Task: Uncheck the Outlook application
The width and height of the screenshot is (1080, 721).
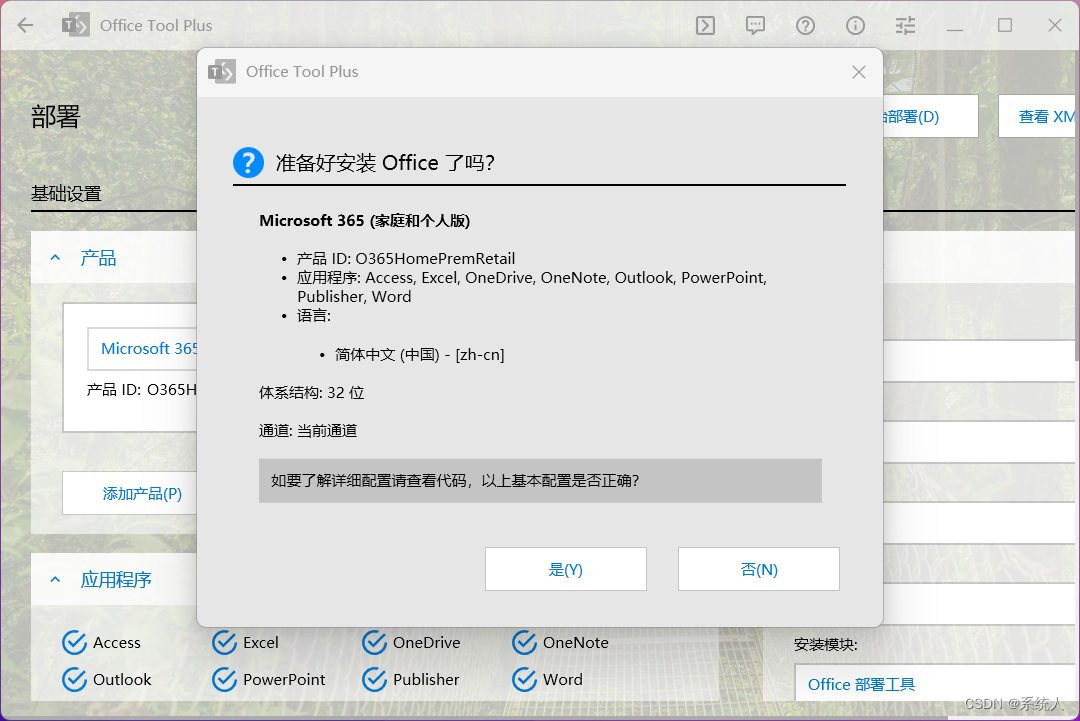Action: [x=107, y=680]
